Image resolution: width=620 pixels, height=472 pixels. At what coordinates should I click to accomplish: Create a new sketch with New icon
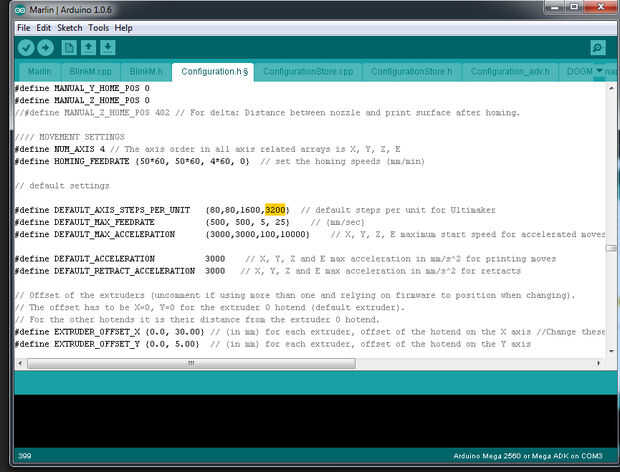point(69,48)
